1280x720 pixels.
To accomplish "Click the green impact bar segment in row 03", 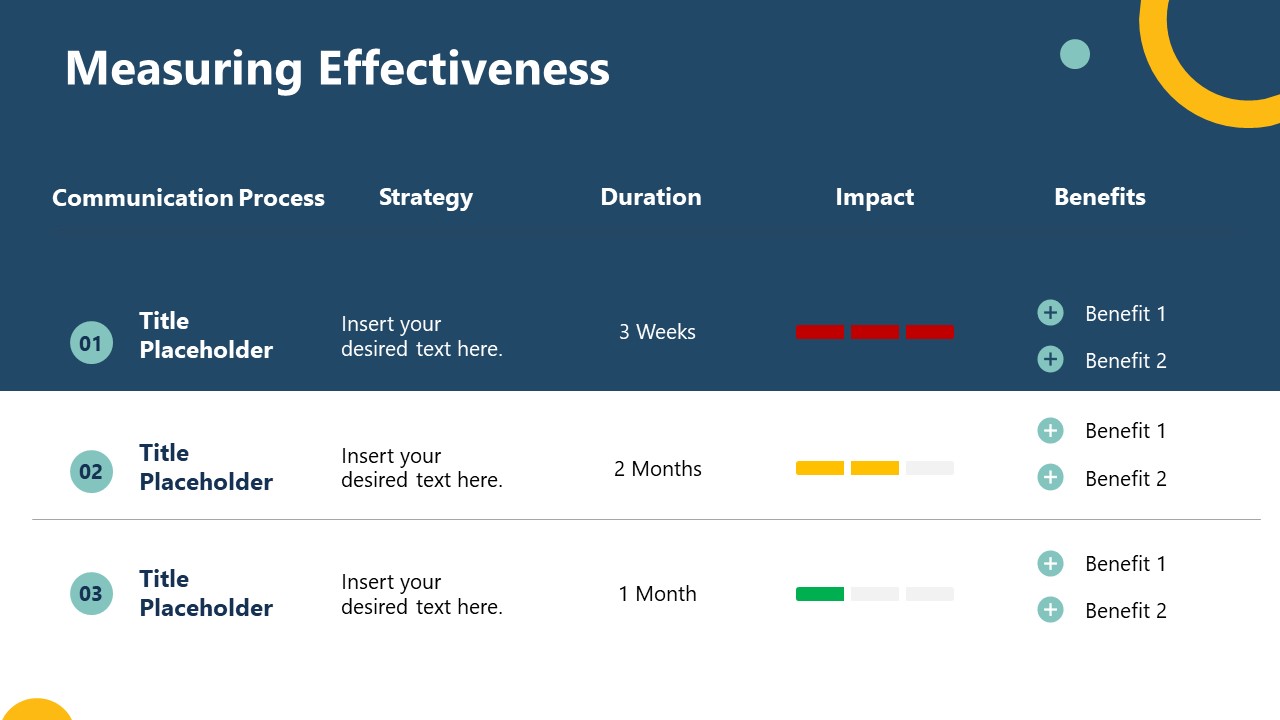I will point(820,594).
